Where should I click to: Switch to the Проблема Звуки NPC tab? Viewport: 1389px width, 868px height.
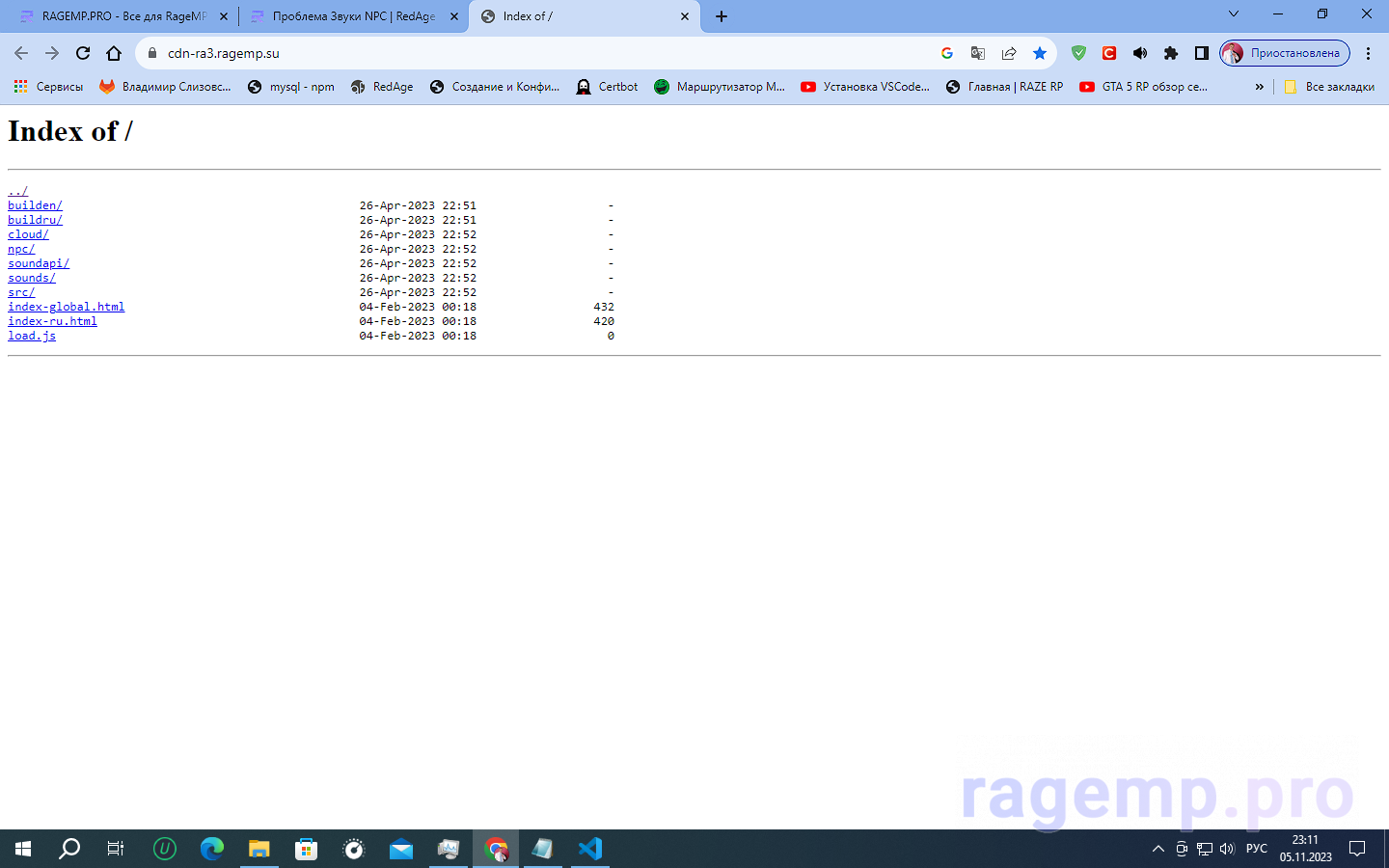click(352, 16)
